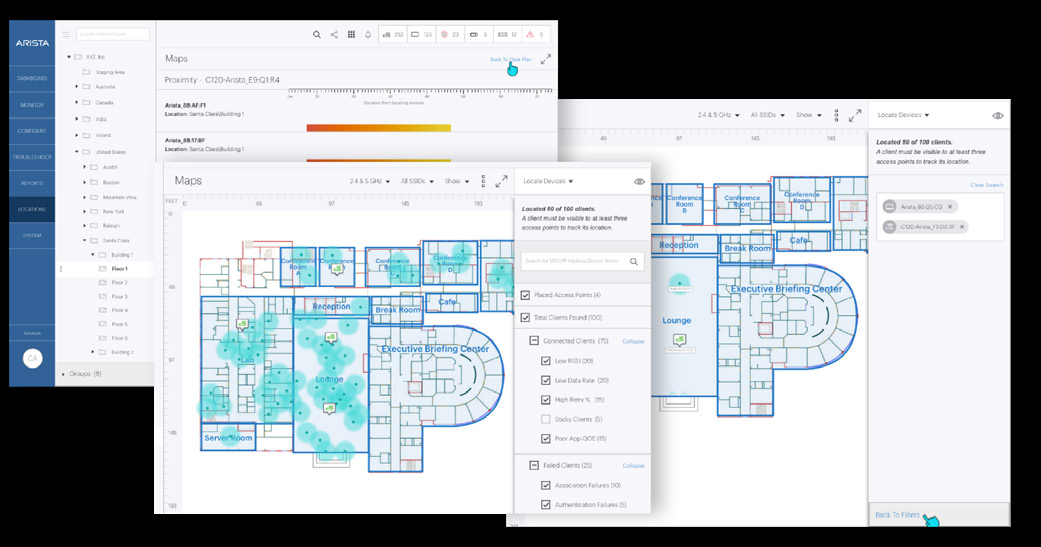
Task: Remove the C120-Arista device chip
Action: click(x=962, y=227)
